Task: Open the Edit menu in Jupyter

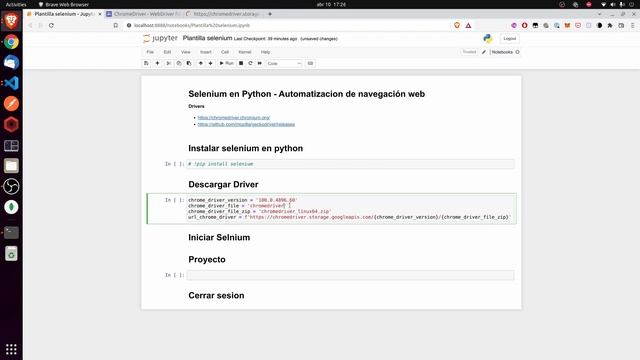Action: [x=167, y=52]
